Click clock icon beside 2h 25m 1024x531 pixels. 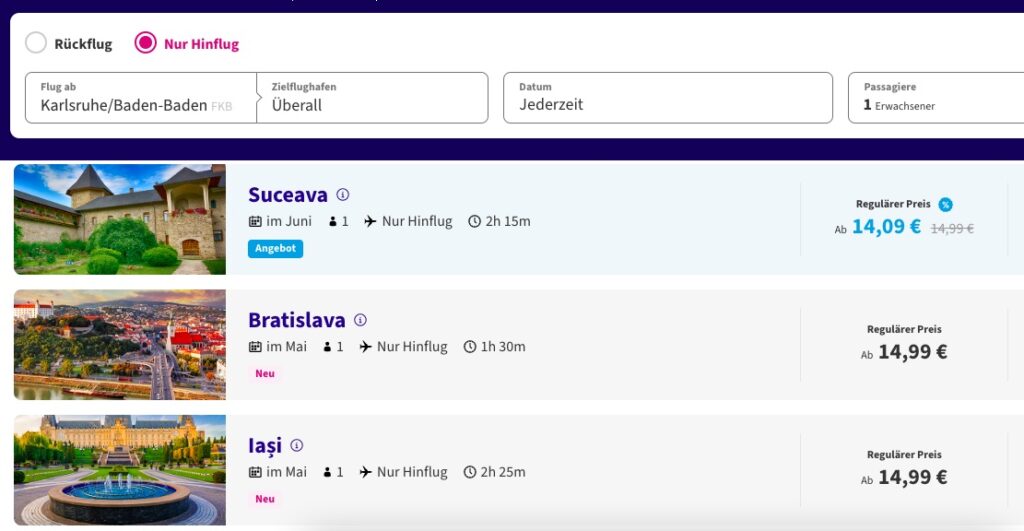coord(470,472)
